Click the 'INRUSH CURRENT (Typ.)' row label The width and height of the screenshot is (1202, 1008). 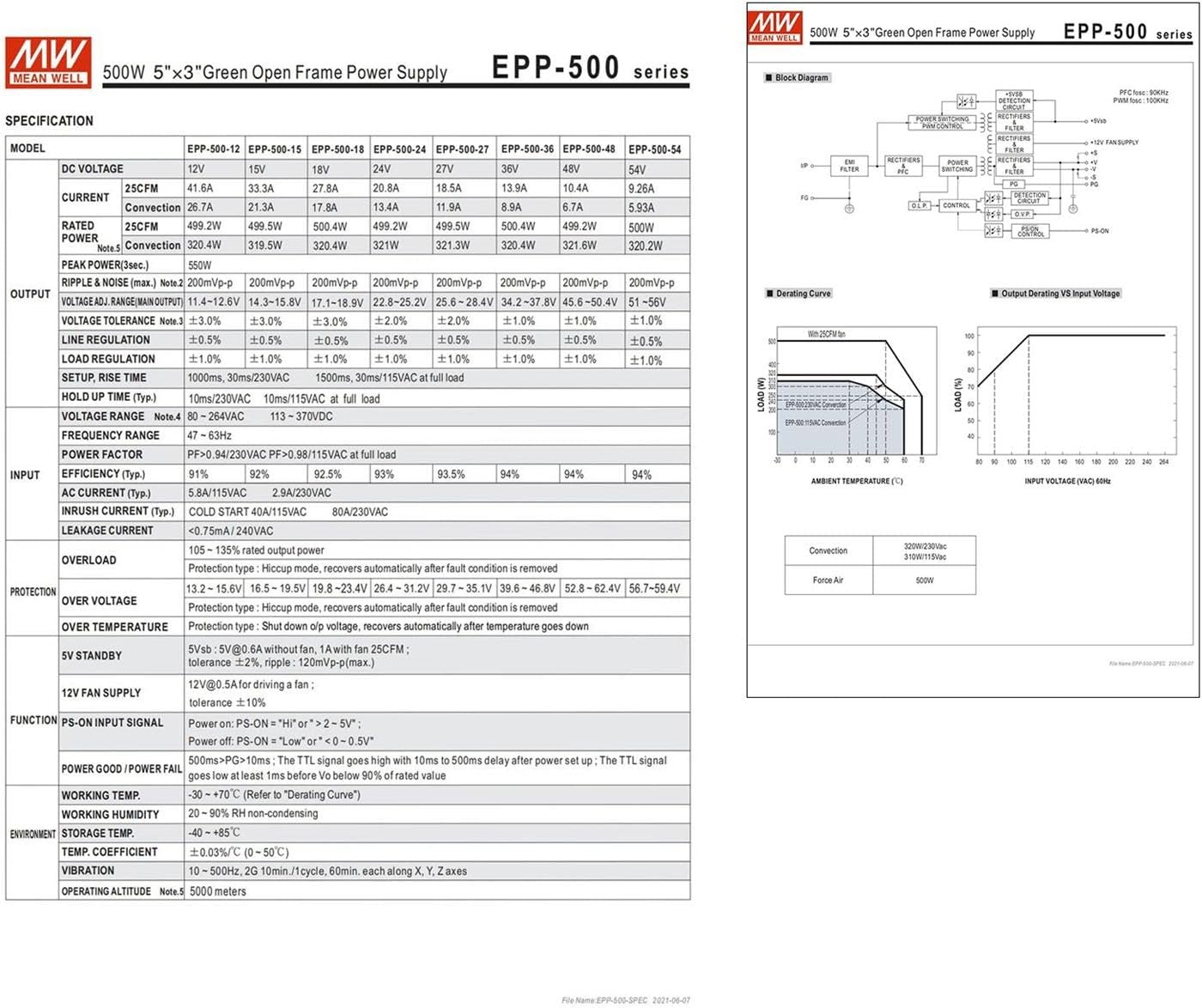tap(118, 511)
